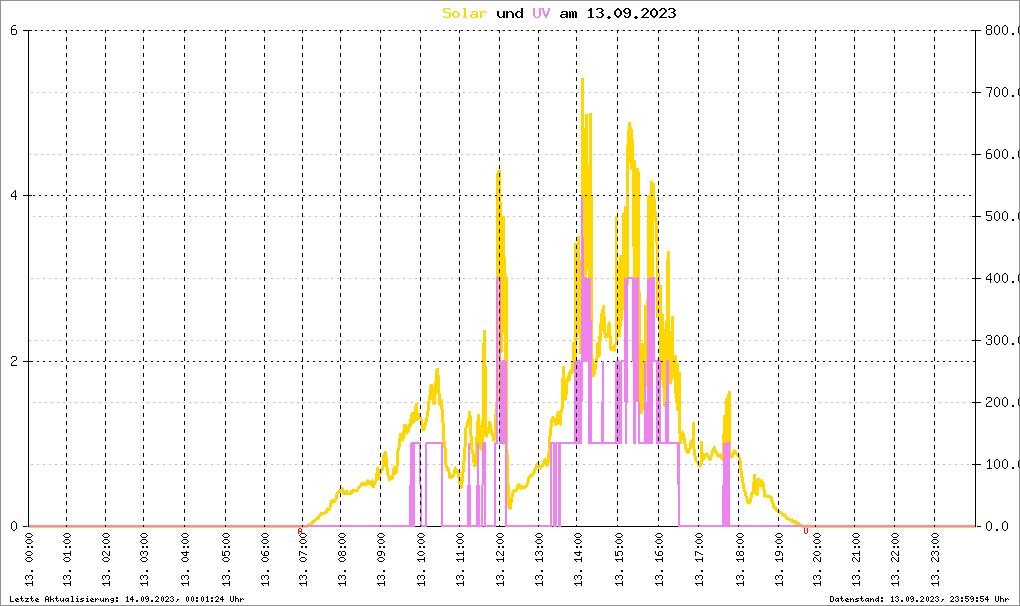This screenshot has height=606, width=1020.
Task: Click x-axis time label '13. 12:00'
Action: (x=500, y=559)
